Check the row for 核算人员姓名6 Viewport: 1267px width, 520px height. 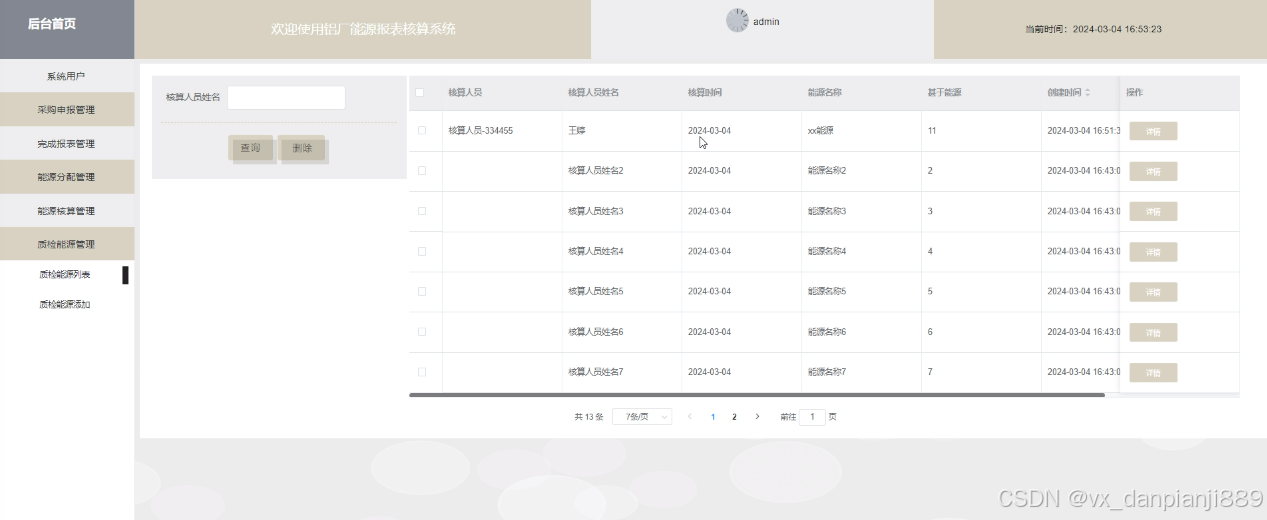click(x=422, y=331)
